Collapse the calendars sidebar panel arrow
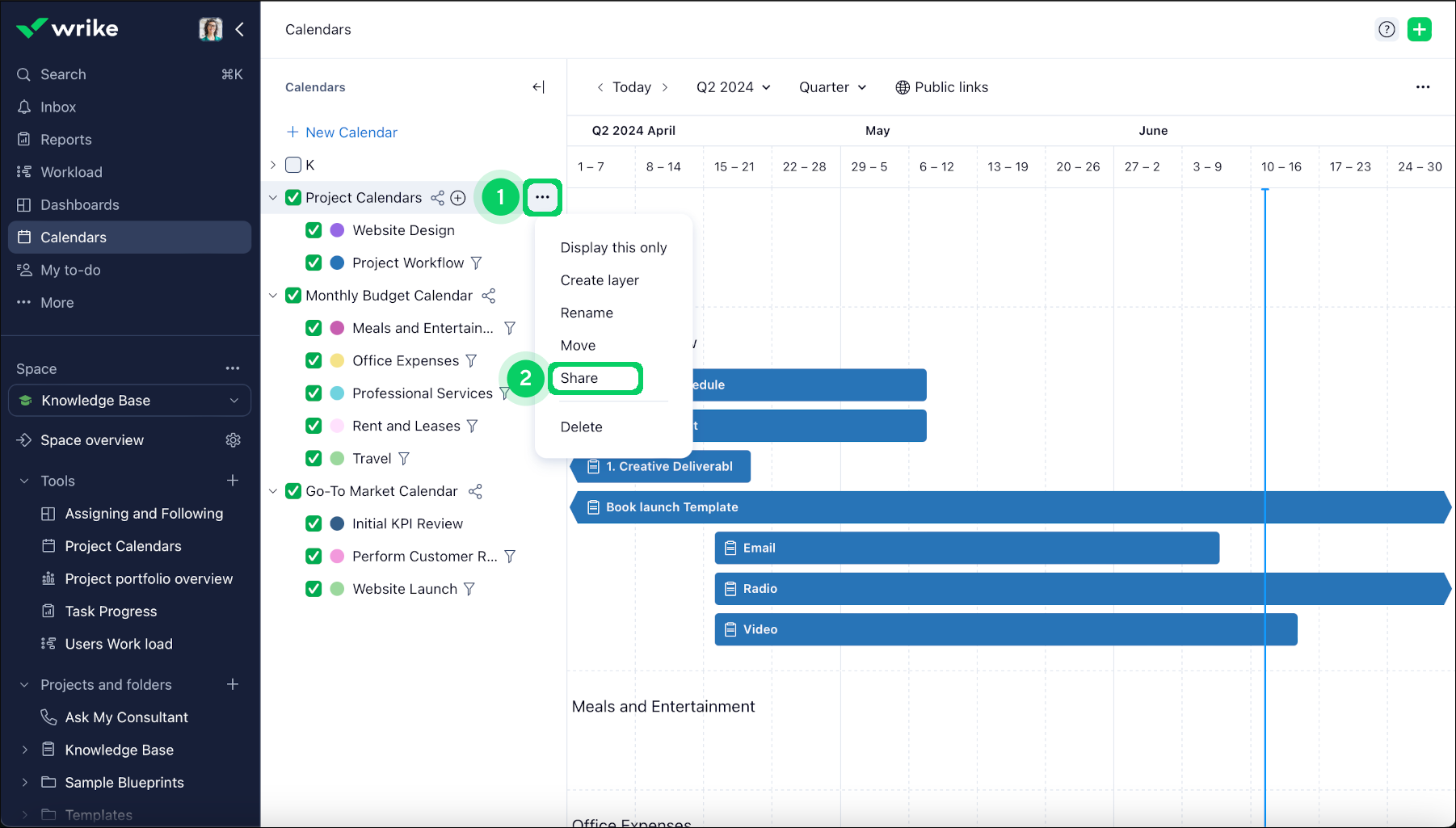This screenshot has height=828, width=1456. click(538, 87)
